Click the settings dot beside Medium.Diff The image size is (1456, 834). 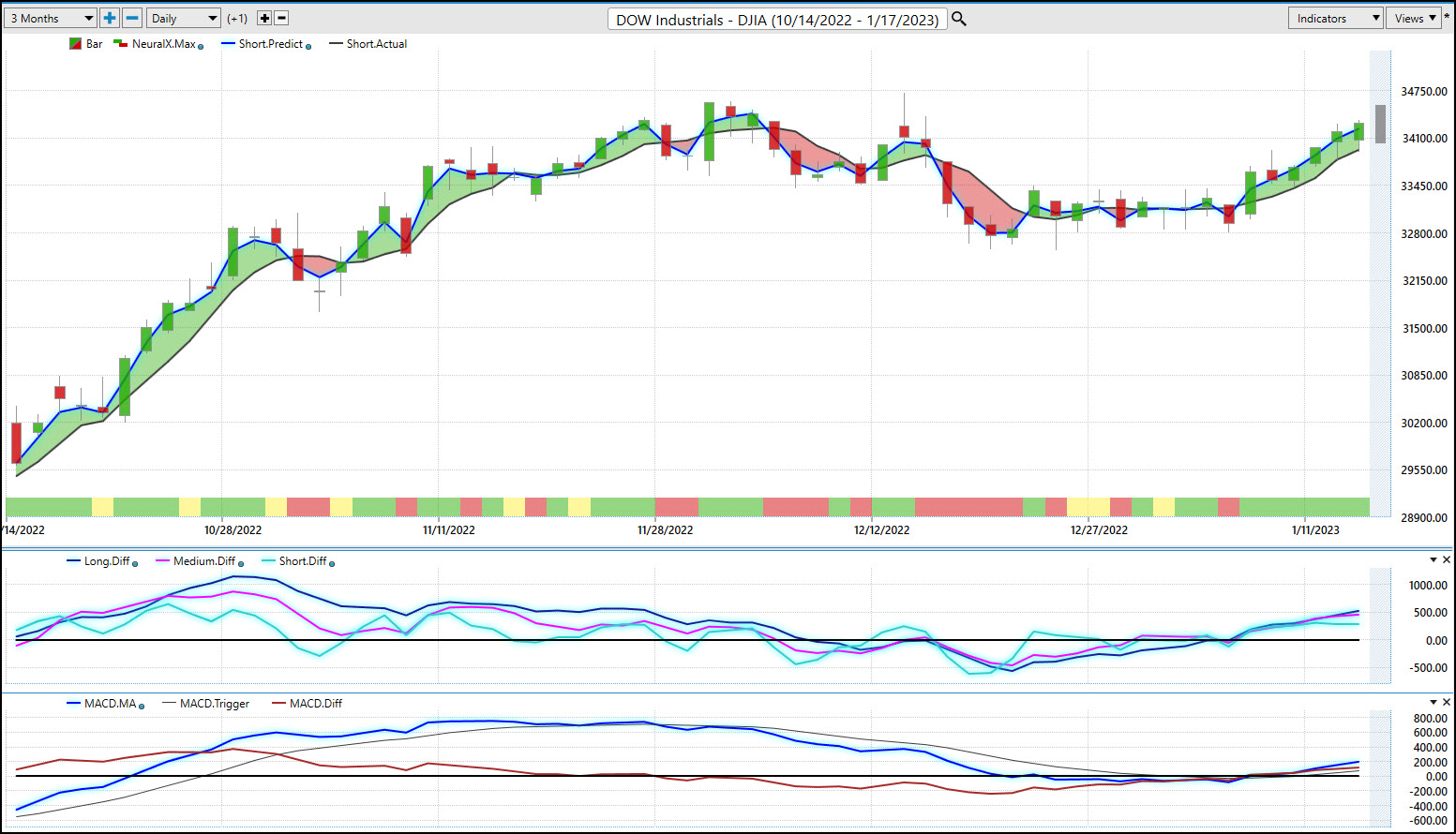click(241, 563)
